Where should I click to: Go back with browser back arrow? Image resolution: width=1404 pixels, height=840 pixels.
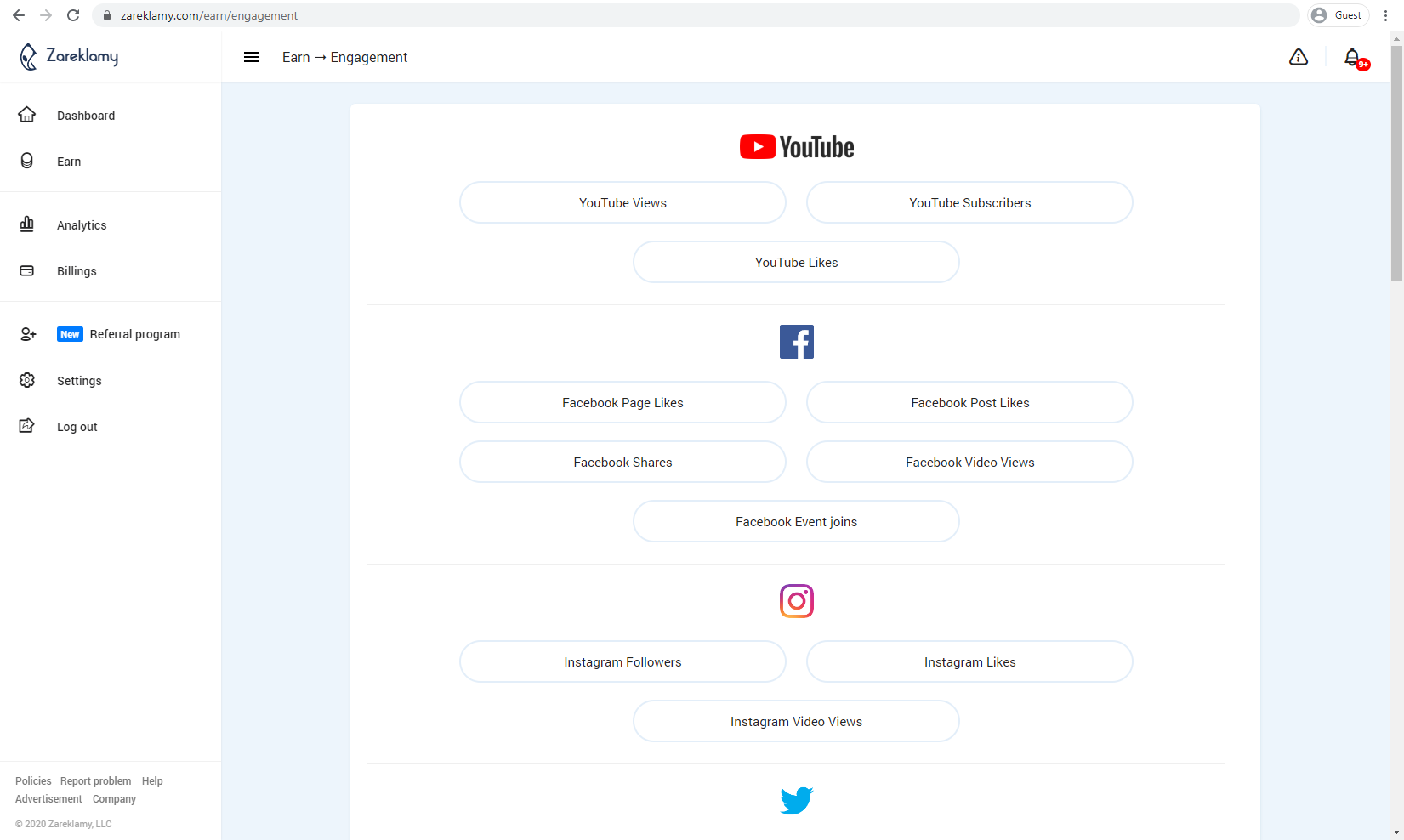point(19,15)
